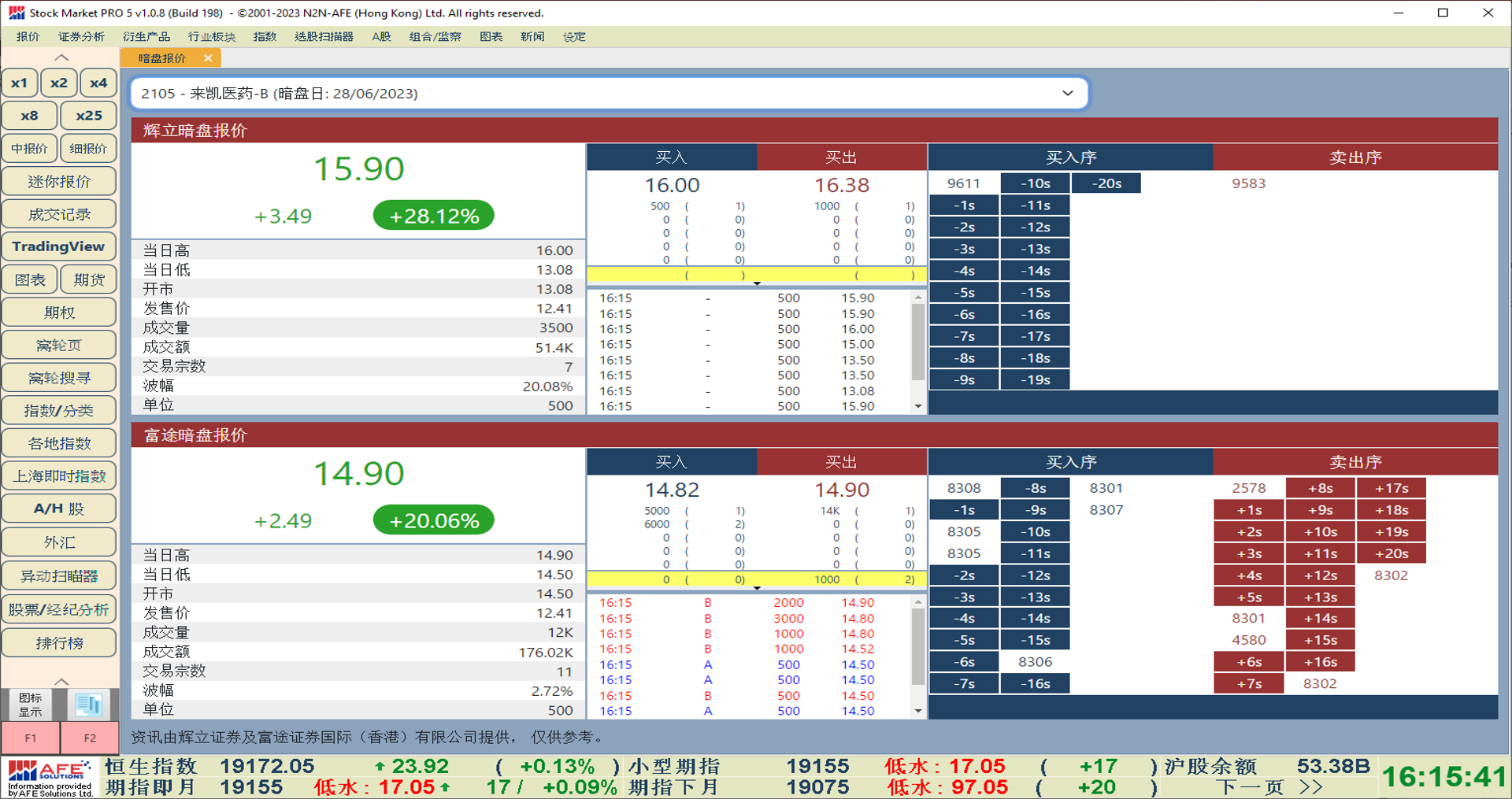Click broker 4580 in 富途 卖出序
1512x799 pixels.
click(x=1249, y=640)
